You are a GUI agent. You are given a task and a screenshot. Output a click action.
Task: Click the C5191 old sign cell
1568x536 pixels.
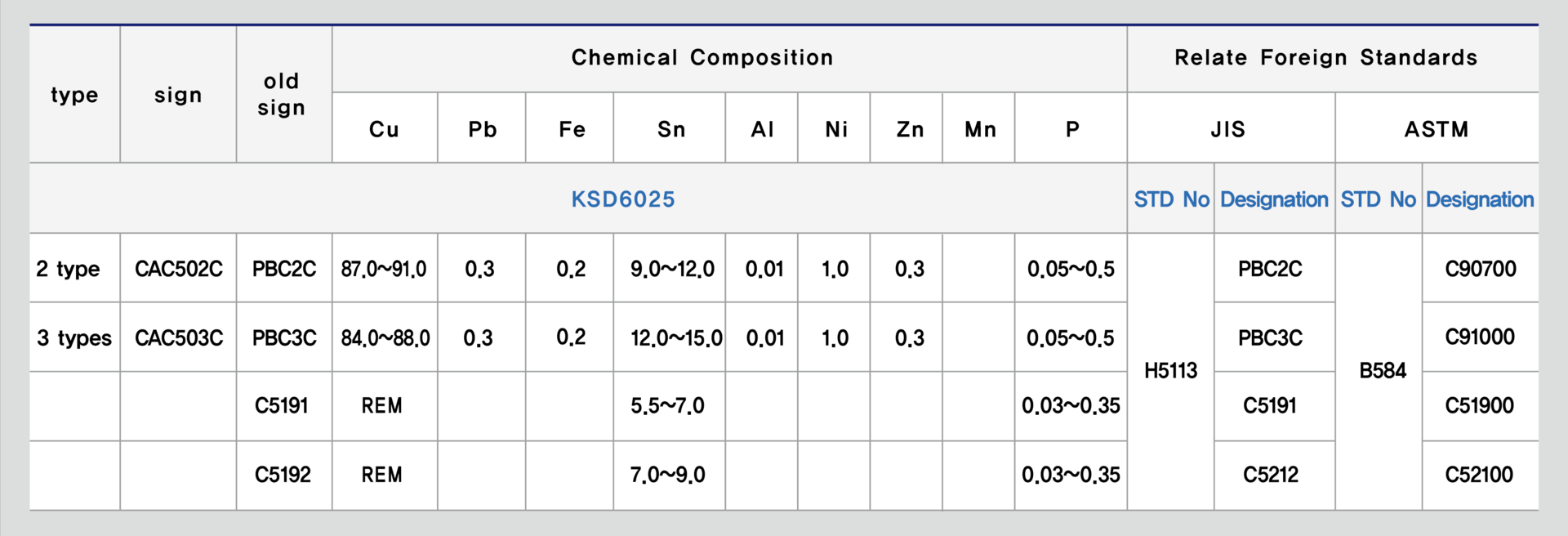pyautogui.click(x=282, y=406)
